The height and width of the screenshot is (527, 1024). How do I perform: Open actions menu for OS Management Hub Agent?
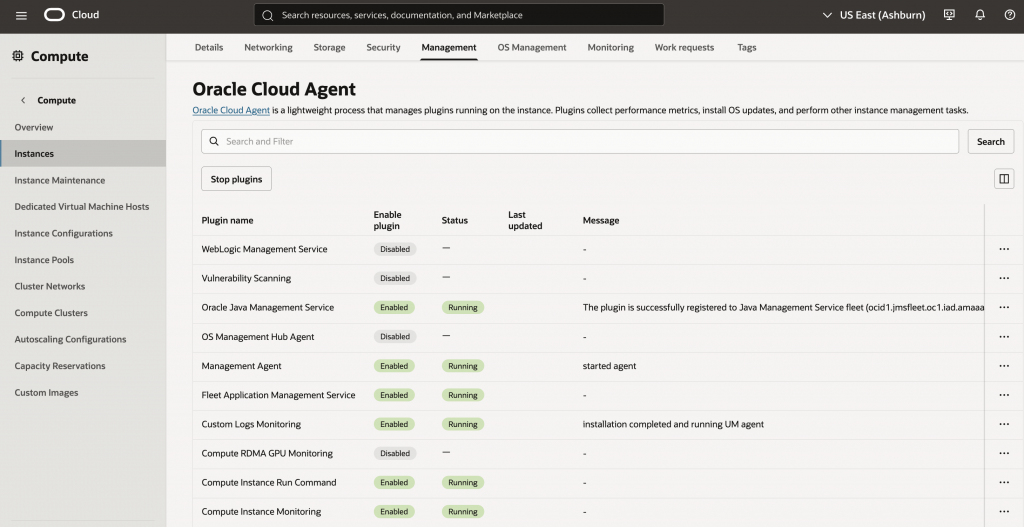coord(1004,336)
